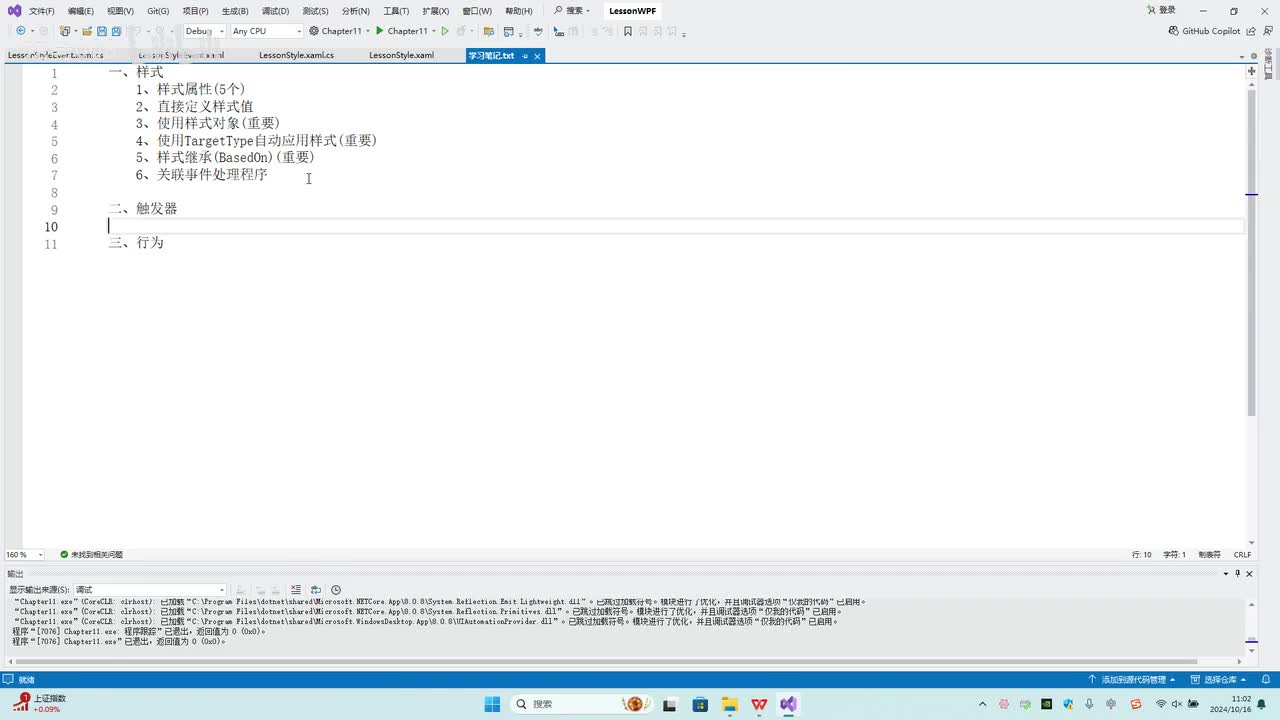Click the line 11 text 三、行为
Viewport: 1280px width, 720px height.
(x=136, y=243)
